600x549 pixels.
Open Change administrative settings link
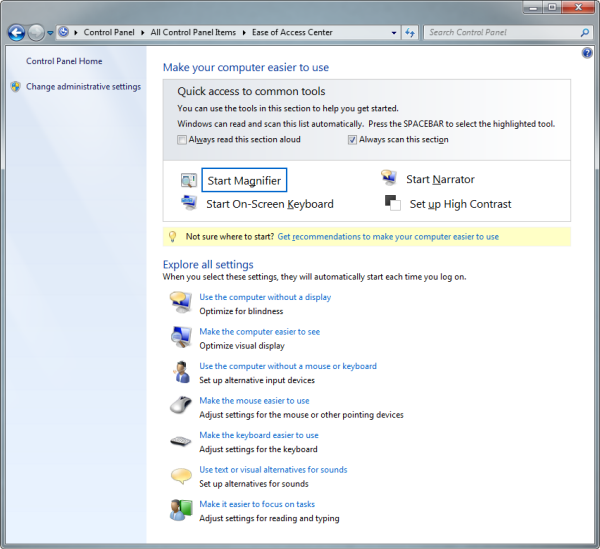click(83, 87)
